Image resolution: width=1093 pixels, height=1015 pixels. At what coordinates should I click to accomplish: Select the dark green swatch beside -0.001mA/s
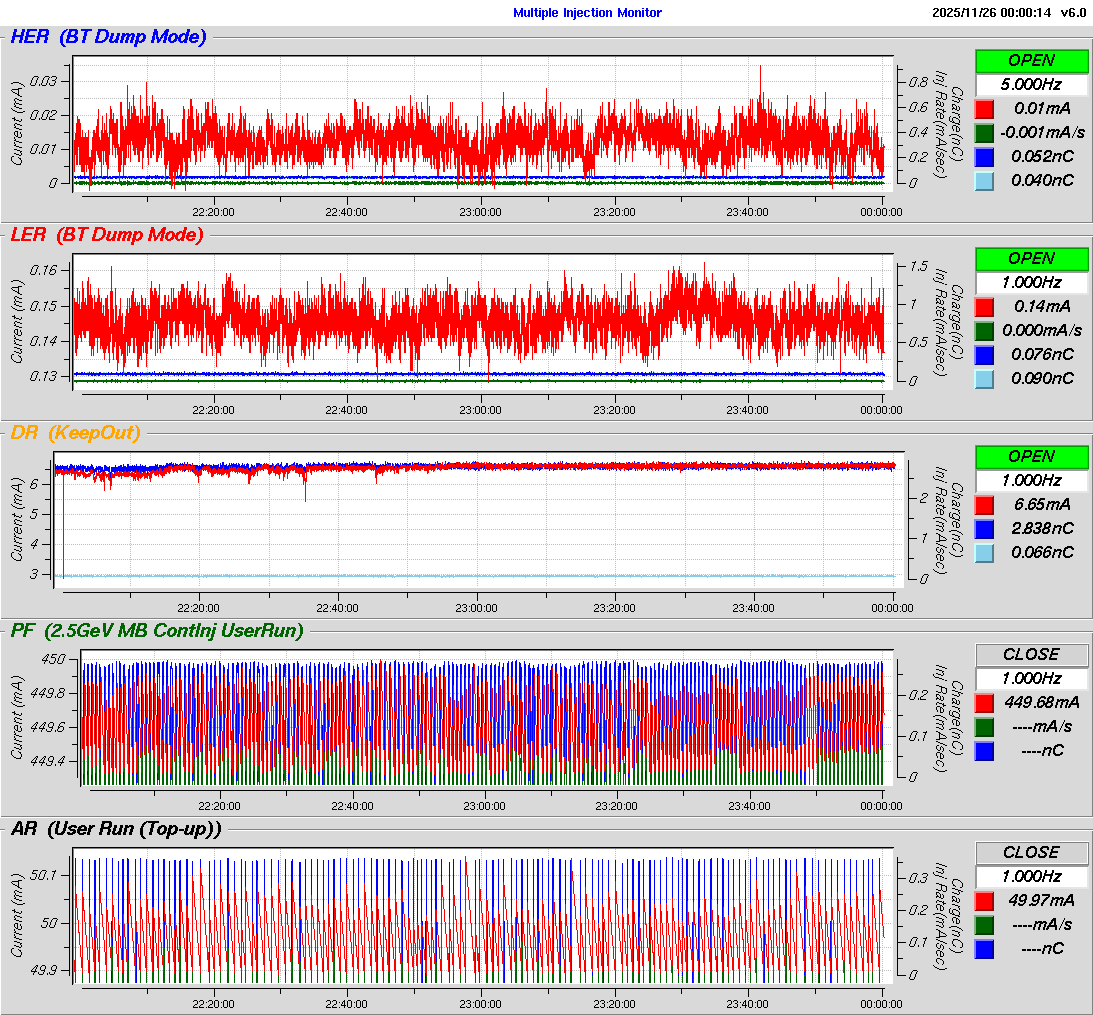tap(985, 133)
